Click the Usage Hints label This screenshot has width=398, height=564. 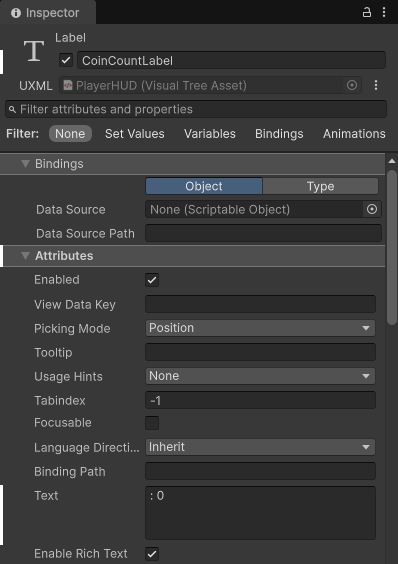coord(68,377)
